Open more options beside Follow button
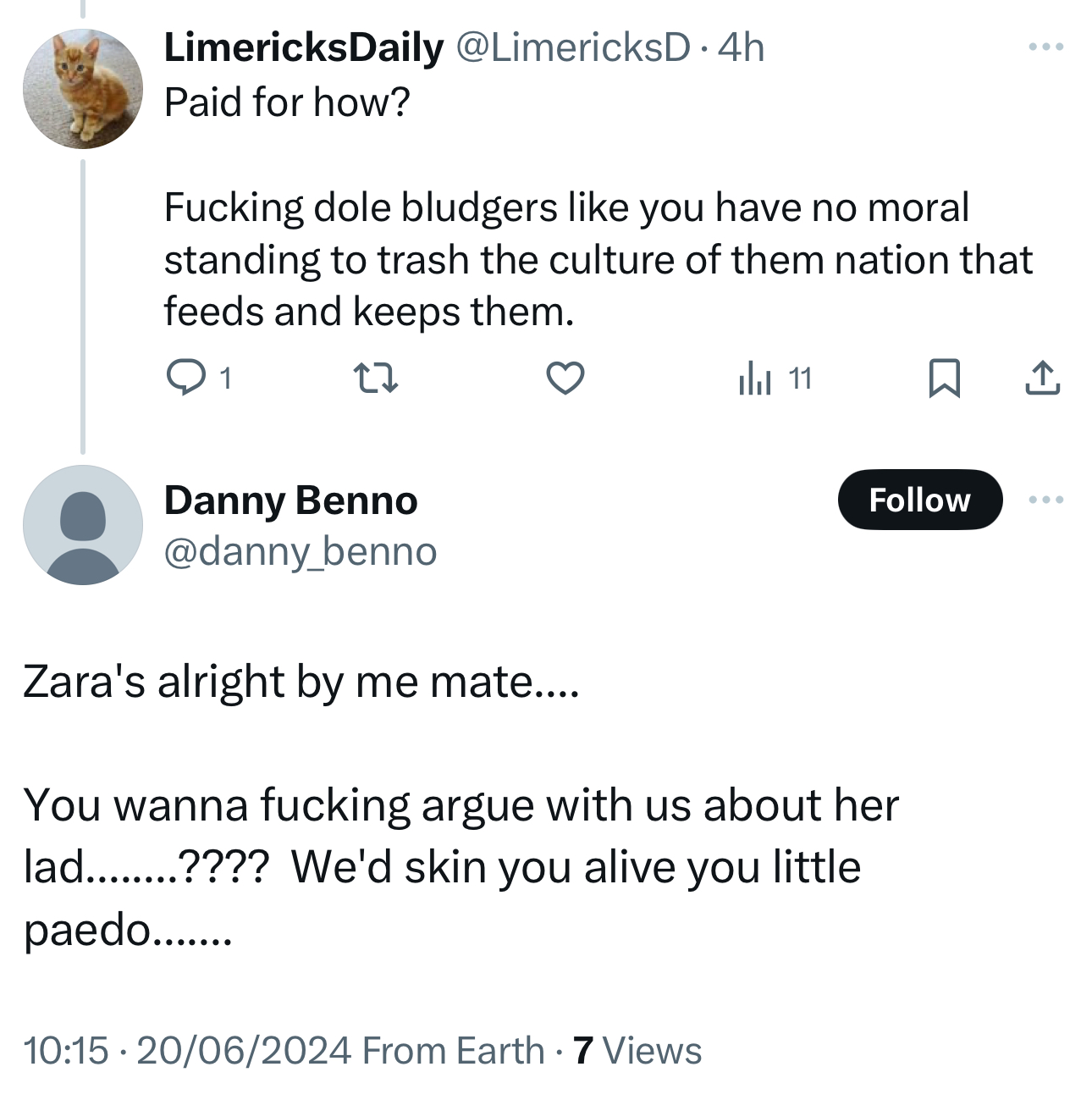The height and width of the screenshot is (1111, 1092). point(1046,500)
